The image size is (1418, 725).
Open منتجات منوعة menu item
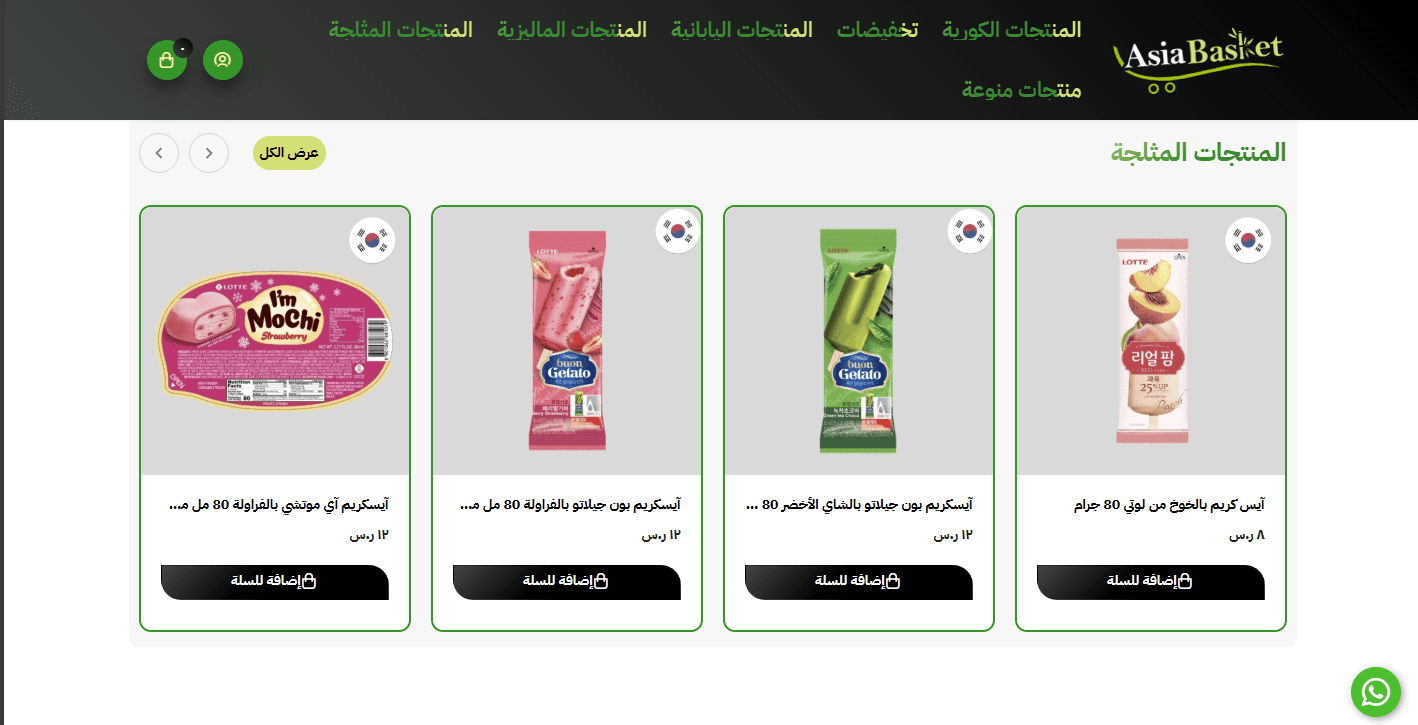(1022, 90)
